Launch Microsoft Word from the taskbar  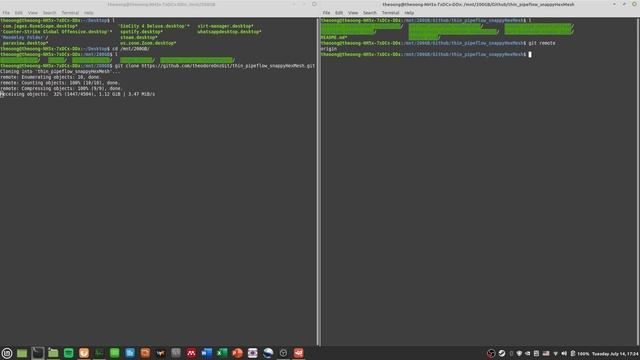pyautogui.click(x=207, y=353)
